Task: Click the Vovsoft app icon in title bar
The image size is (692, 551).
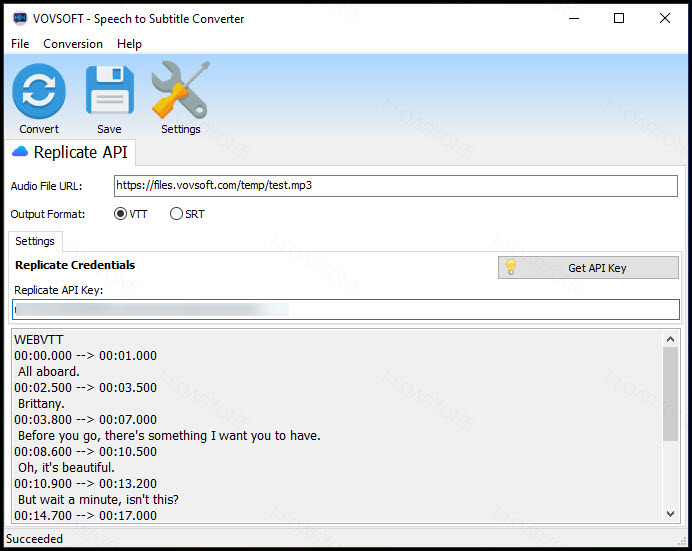Action: click(20, 18)
